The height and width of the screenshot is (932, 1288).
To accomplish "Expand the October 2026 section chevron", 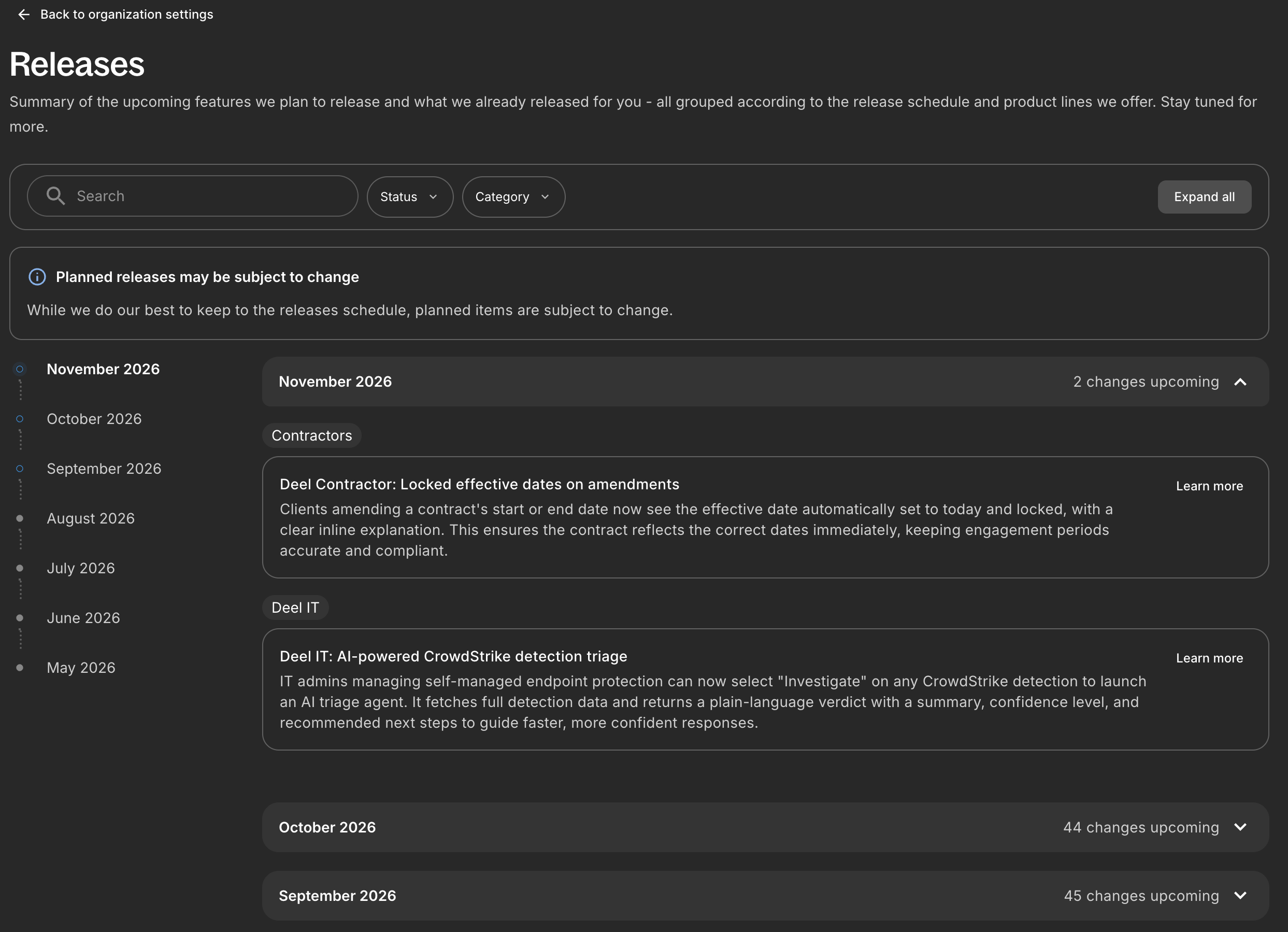I will [x=1240, y=827].
